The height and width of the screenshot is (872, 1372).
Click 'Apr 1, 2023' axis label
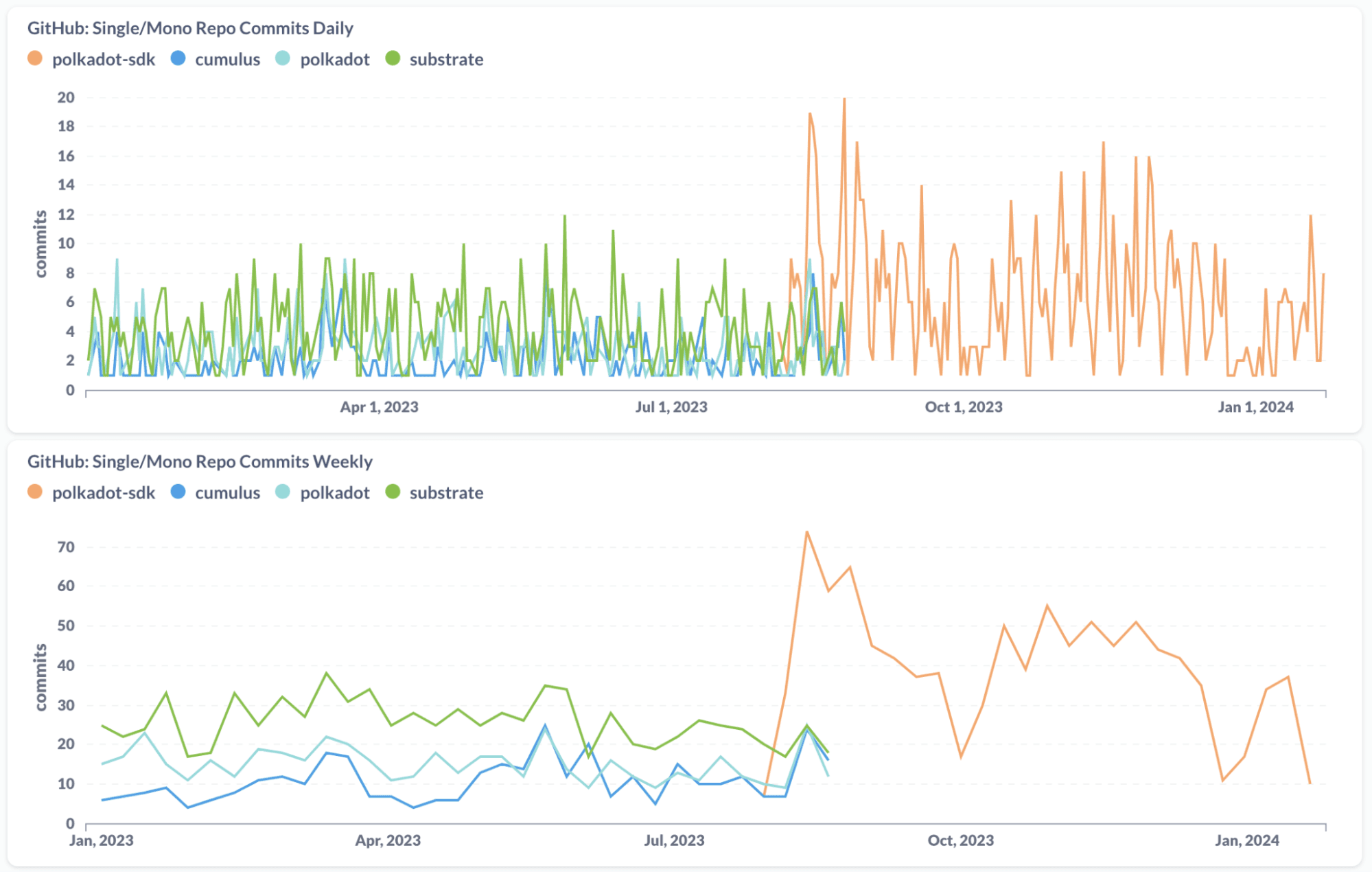pyautogui.click(x=379, y=407)
